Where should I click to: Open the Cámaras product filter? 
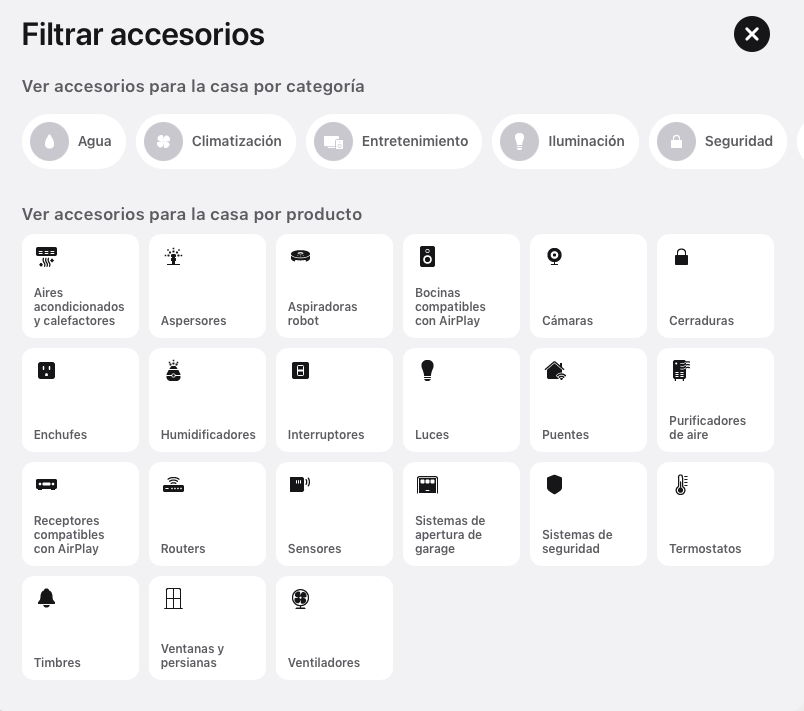(588, 285)
